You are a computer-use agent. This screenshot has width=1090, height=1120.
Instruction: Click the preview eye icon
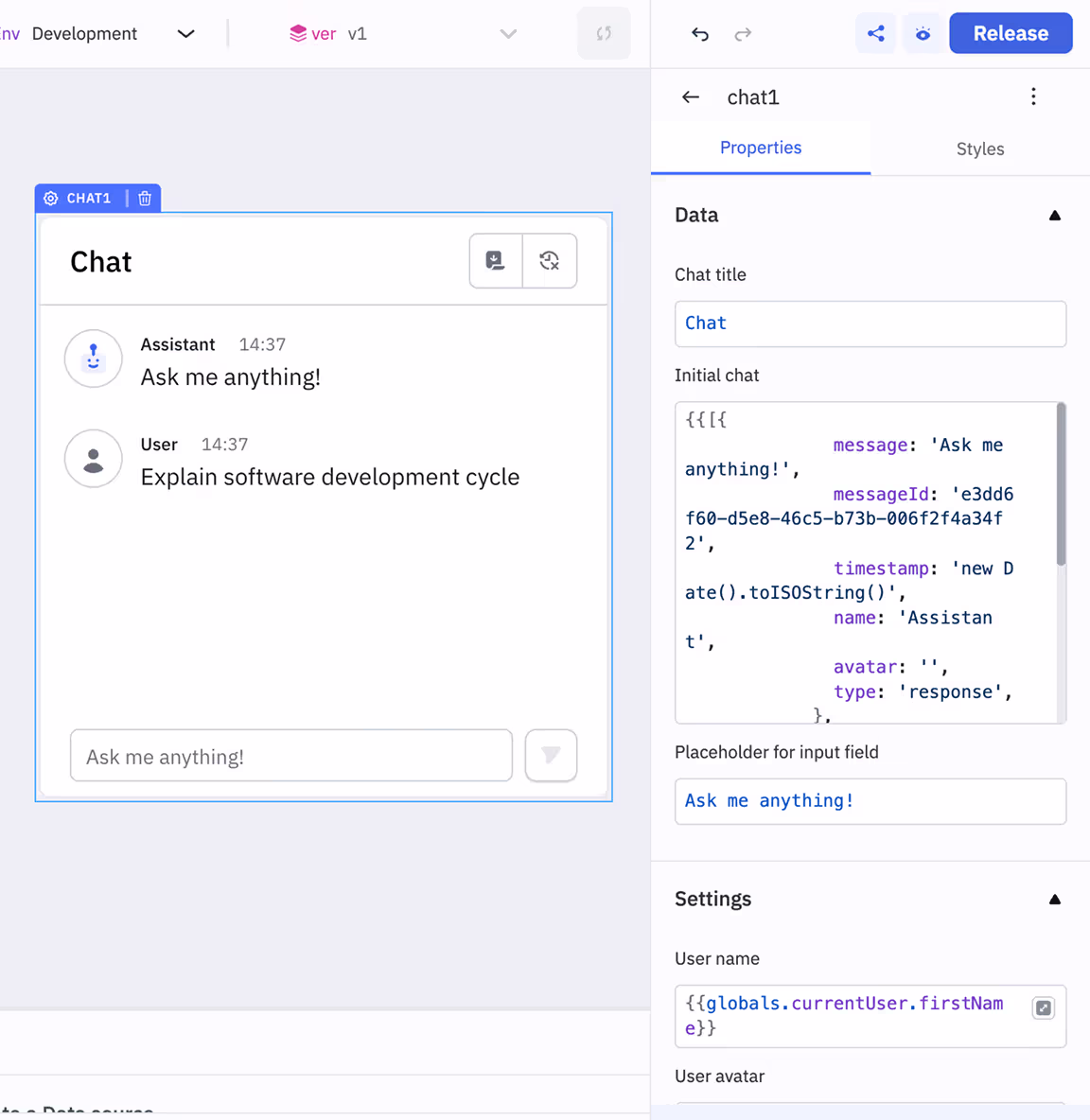tap(923, 34)
